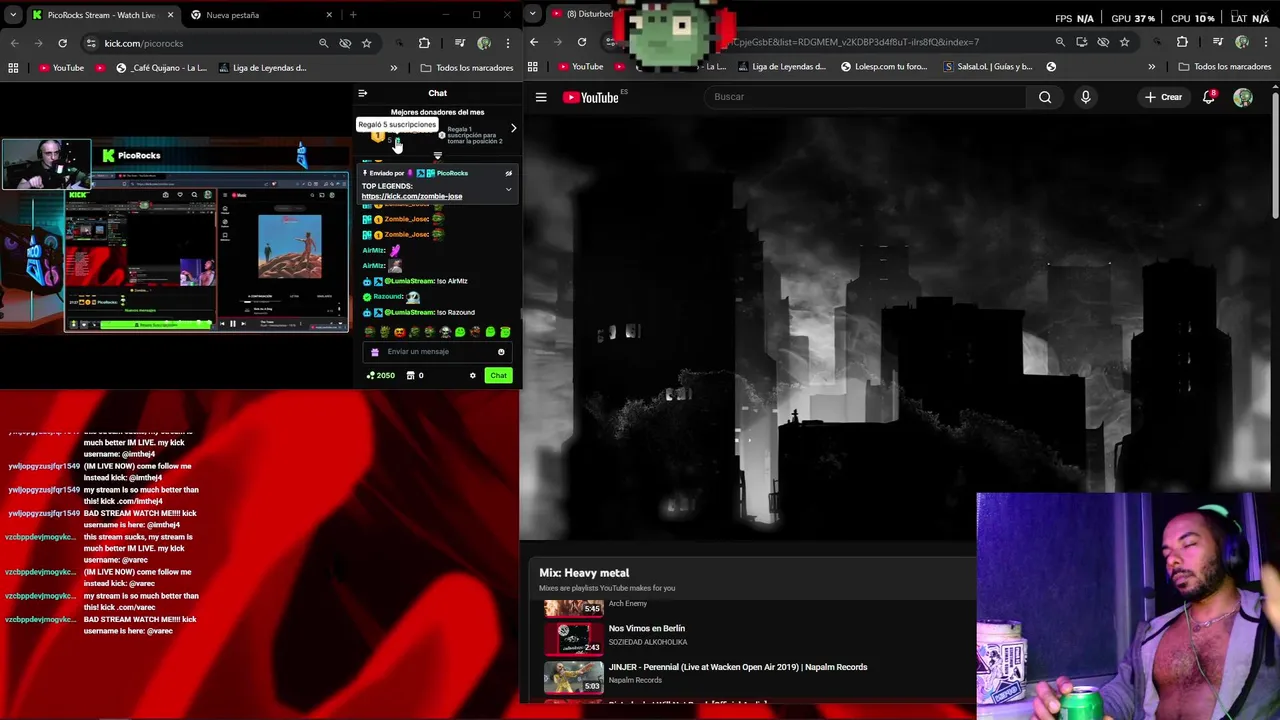The width and height of the screenshot is (1280, 720).
Task: Start YouTube voice search with microphone
Action: tap(1086, 97)
